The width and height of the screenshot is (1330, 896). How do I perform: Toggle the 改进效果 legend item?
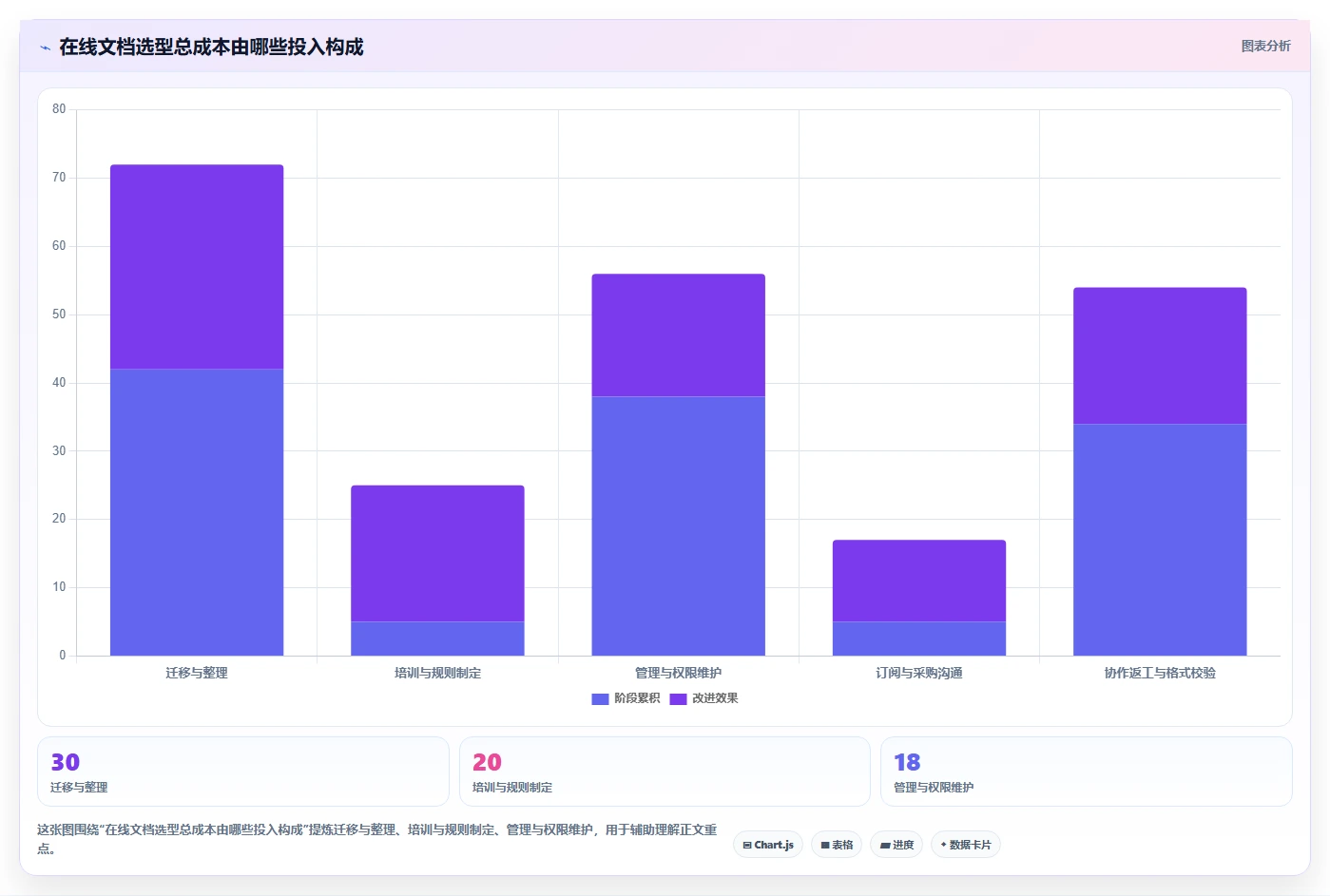click(x=704, y=698)
